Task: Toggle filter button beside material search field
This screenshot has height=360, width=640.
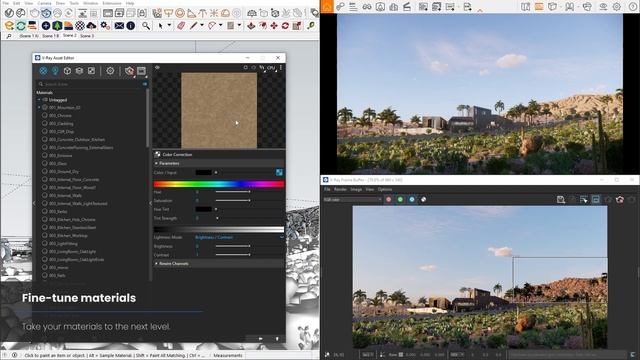Action: [x=145, y=84]
